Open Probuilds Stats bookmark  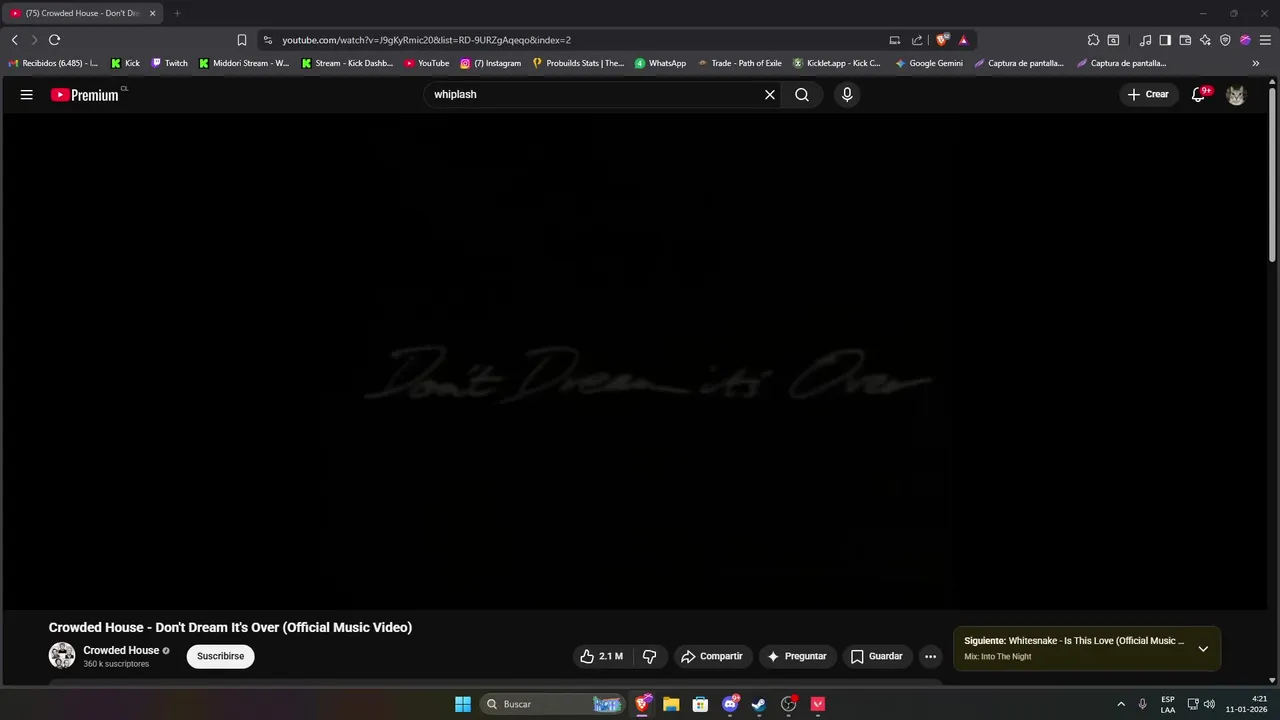pyautogui.click(x=578, y=63)
